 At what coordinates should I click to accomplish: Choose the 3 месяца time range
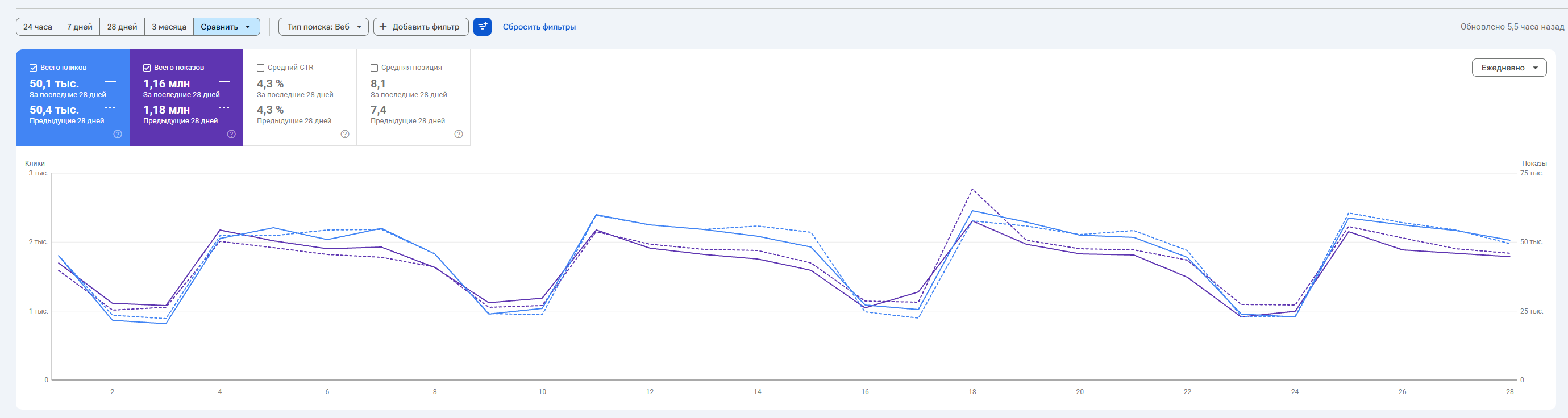[x=169, y=27]
